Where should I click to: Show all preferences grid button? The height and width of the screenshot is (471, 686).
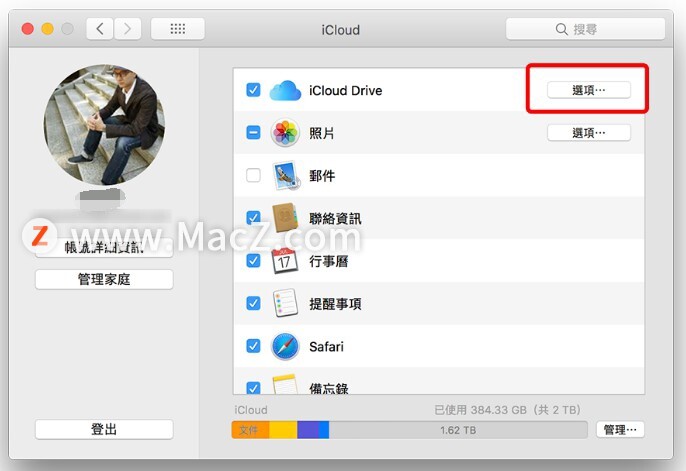pyautogui.click(x=178, y=29)
